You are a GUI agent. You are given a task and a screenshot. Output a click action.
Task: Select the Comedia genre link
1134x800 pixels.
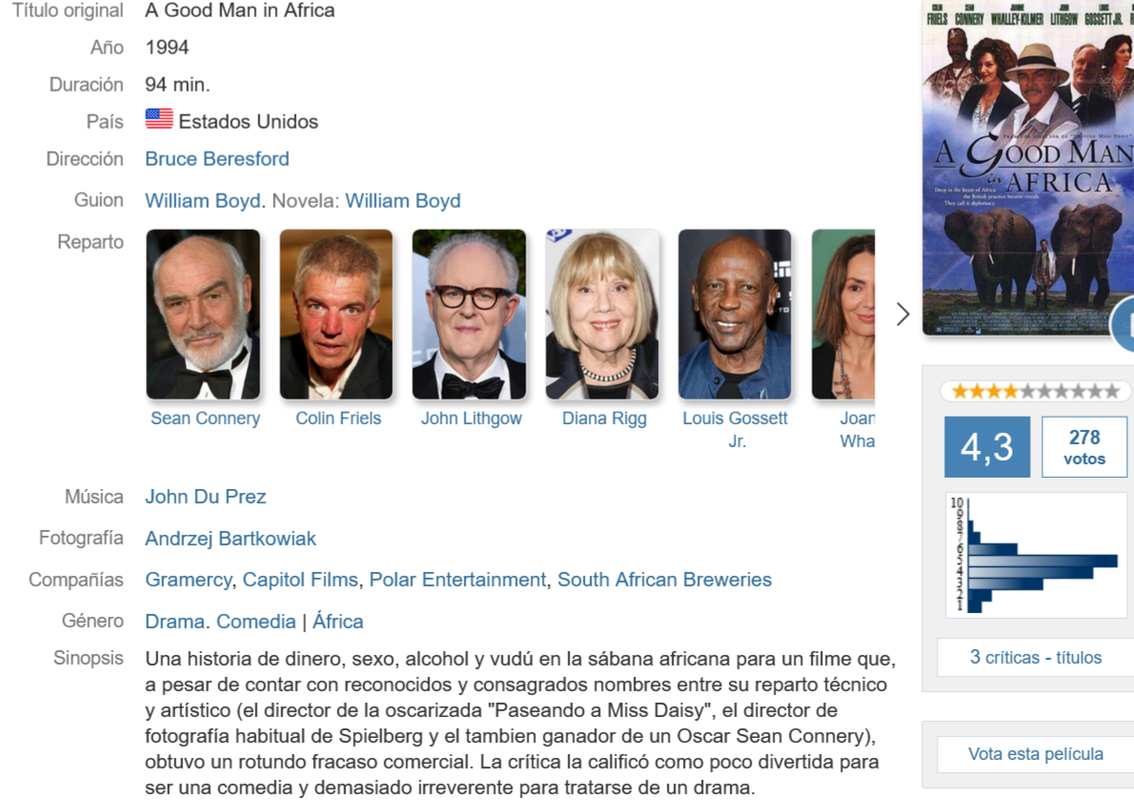[x=256, y=621]
